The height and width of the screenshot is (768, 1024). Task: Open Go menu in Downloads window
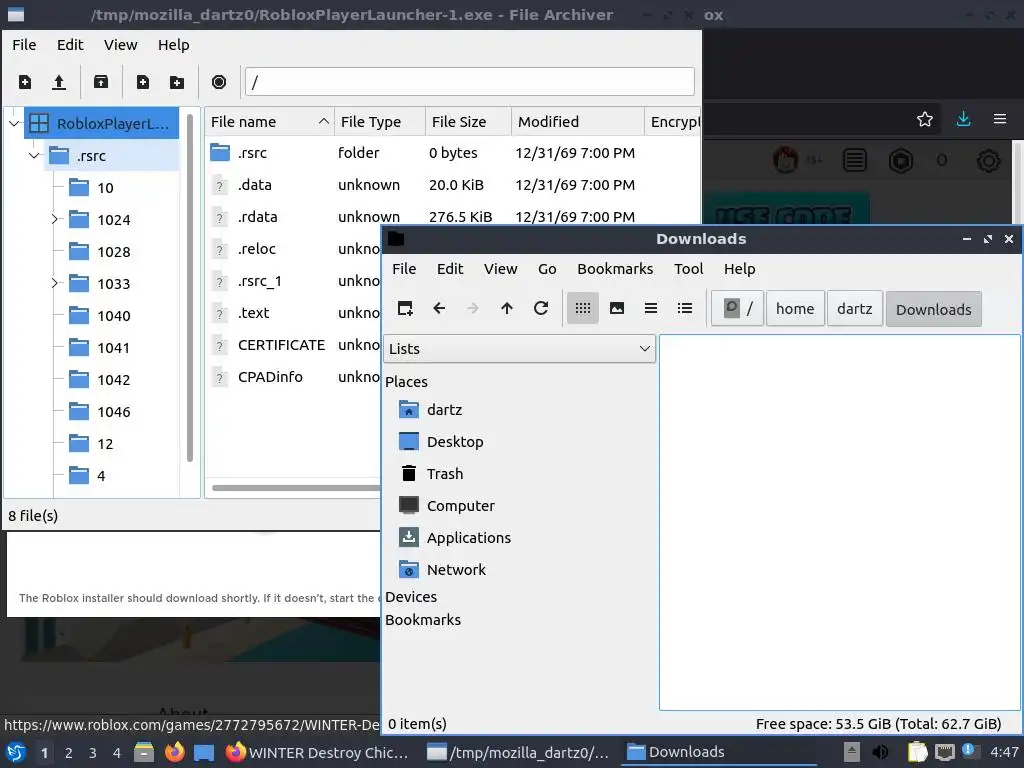tap(547, 269)
